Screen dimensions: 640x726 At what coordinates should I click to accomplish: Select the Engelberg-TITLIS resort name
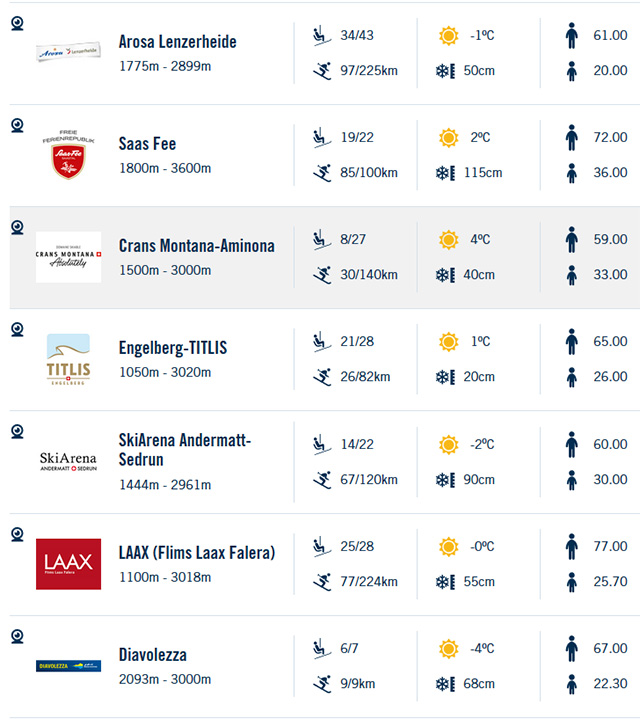click(x=173, y=348)
